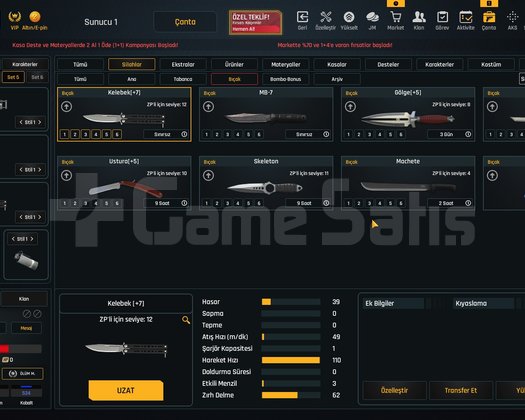Open the info icon beside Gölge 3 Gün
The image size is (525, 420).
[468, 134]
